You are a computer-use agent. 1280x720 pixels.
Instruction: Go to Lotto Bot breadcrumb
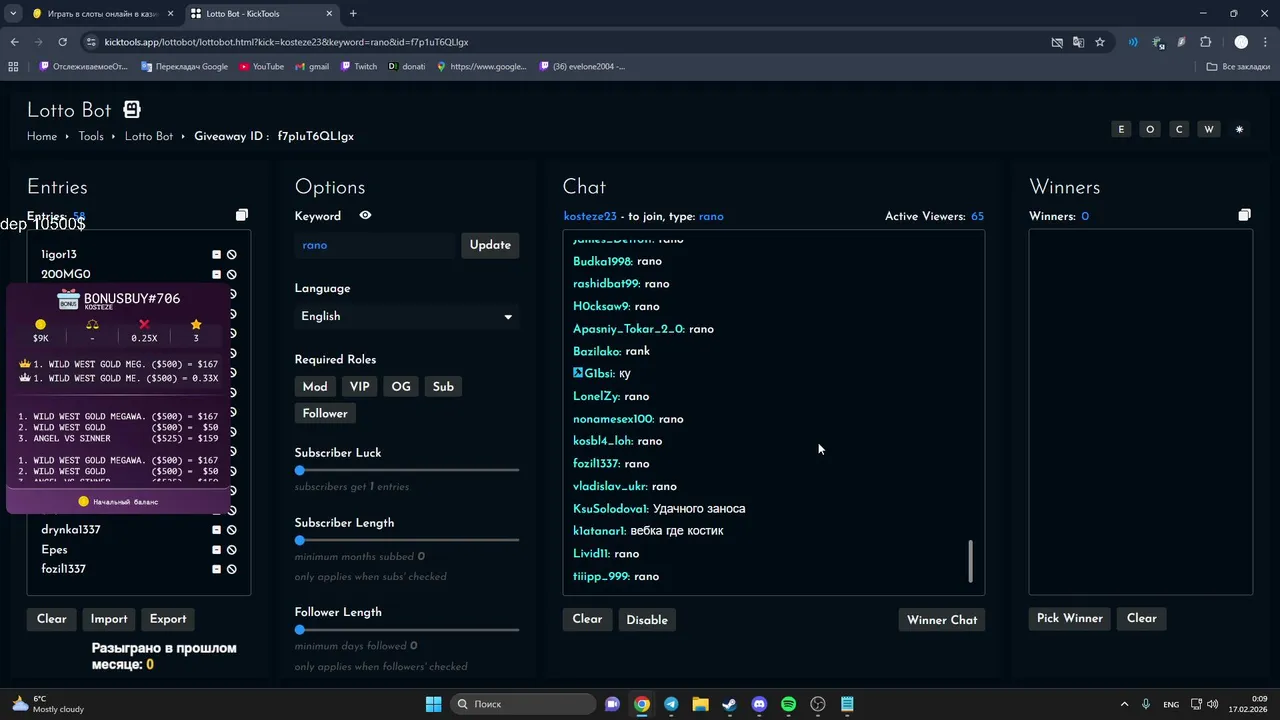(x=149, y=137)
